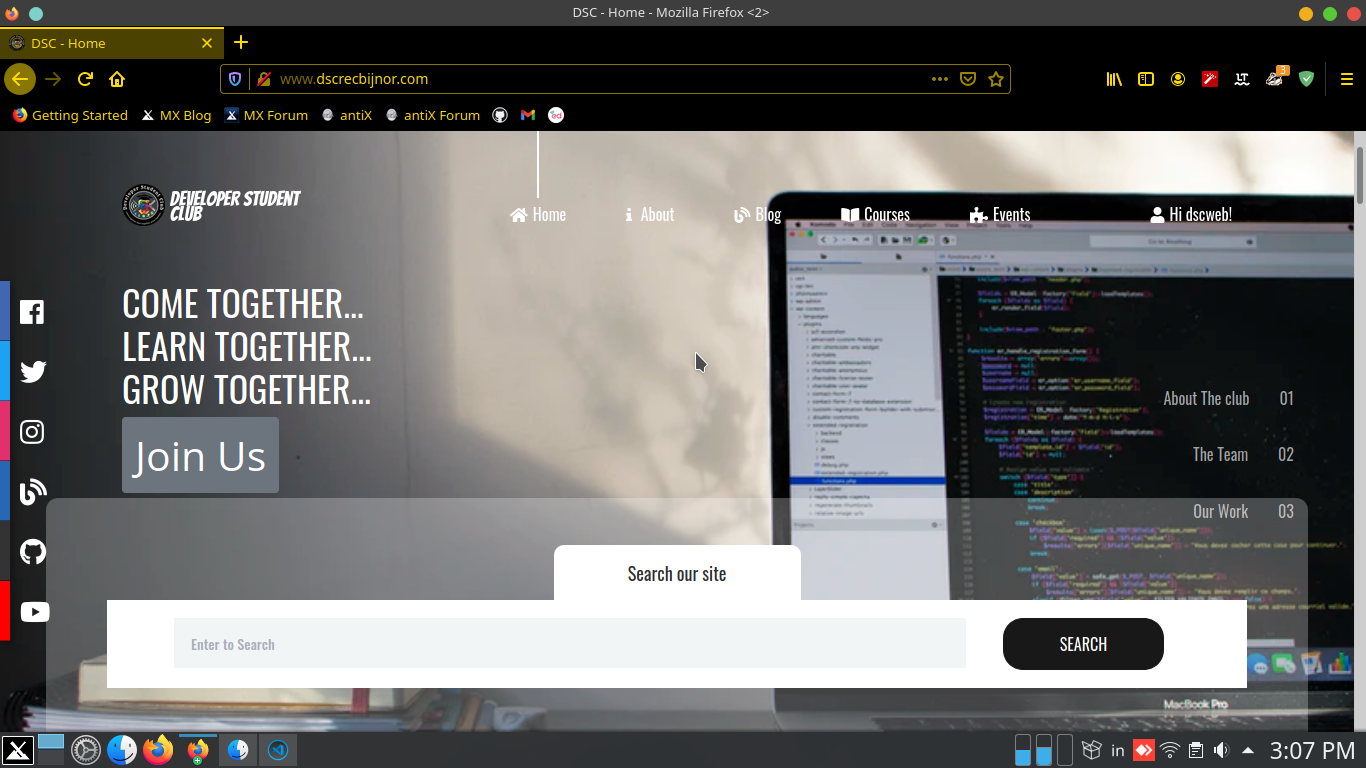Open the Home nav menu item

tap(538, 214)
